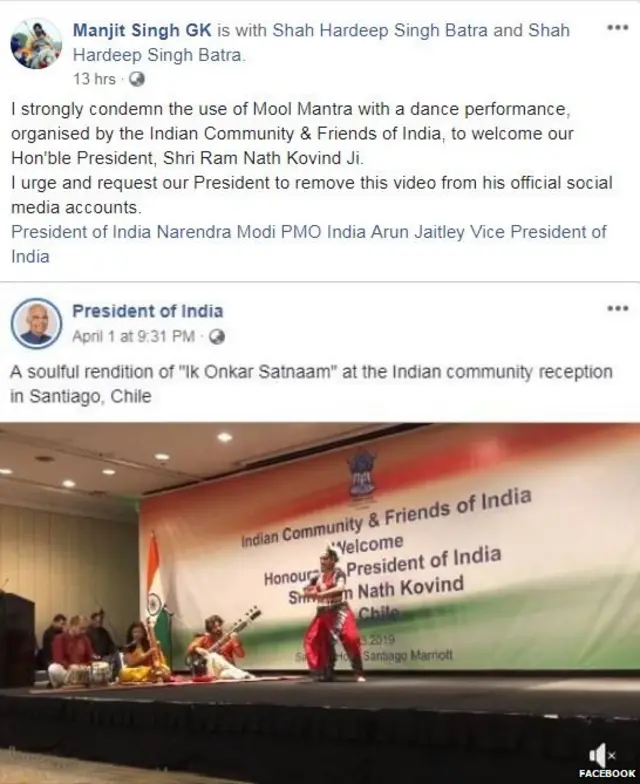Open Manjit Singh GK profile picture
The width and height of the screenshot is (640, 784).
(x=36, y=44)
